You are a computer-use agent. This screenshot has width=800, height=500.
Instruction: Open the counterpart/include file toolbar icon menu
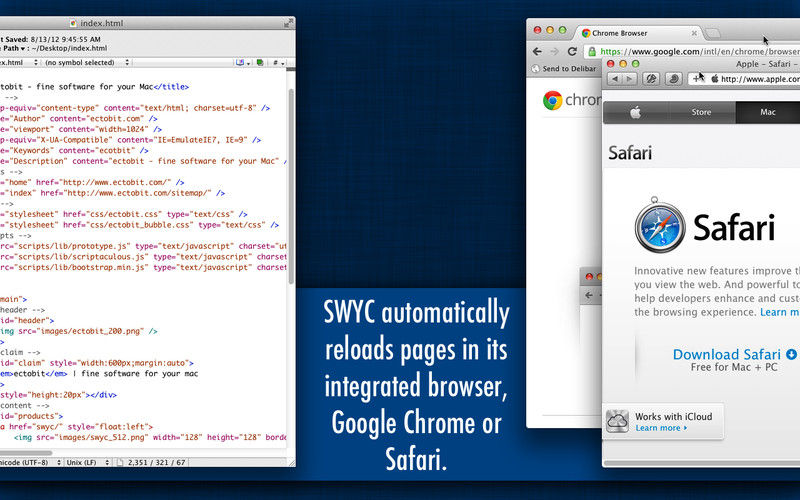click(242, 62)
